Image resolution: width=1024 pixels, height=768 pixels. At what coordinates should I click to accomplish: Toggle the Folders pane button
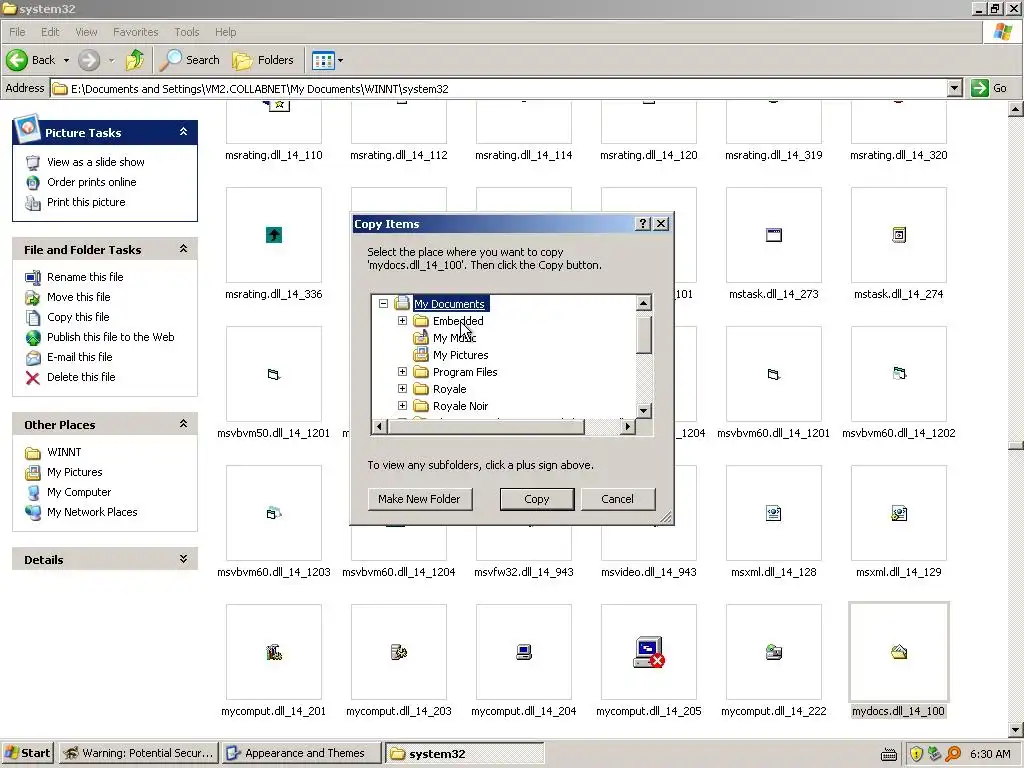tap(263, 60)
